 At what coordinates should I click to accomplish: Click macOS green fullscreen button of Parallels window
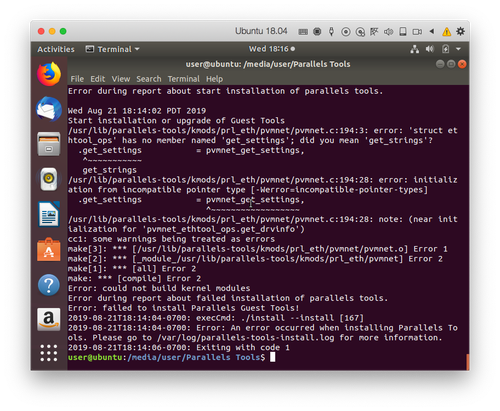63,31
